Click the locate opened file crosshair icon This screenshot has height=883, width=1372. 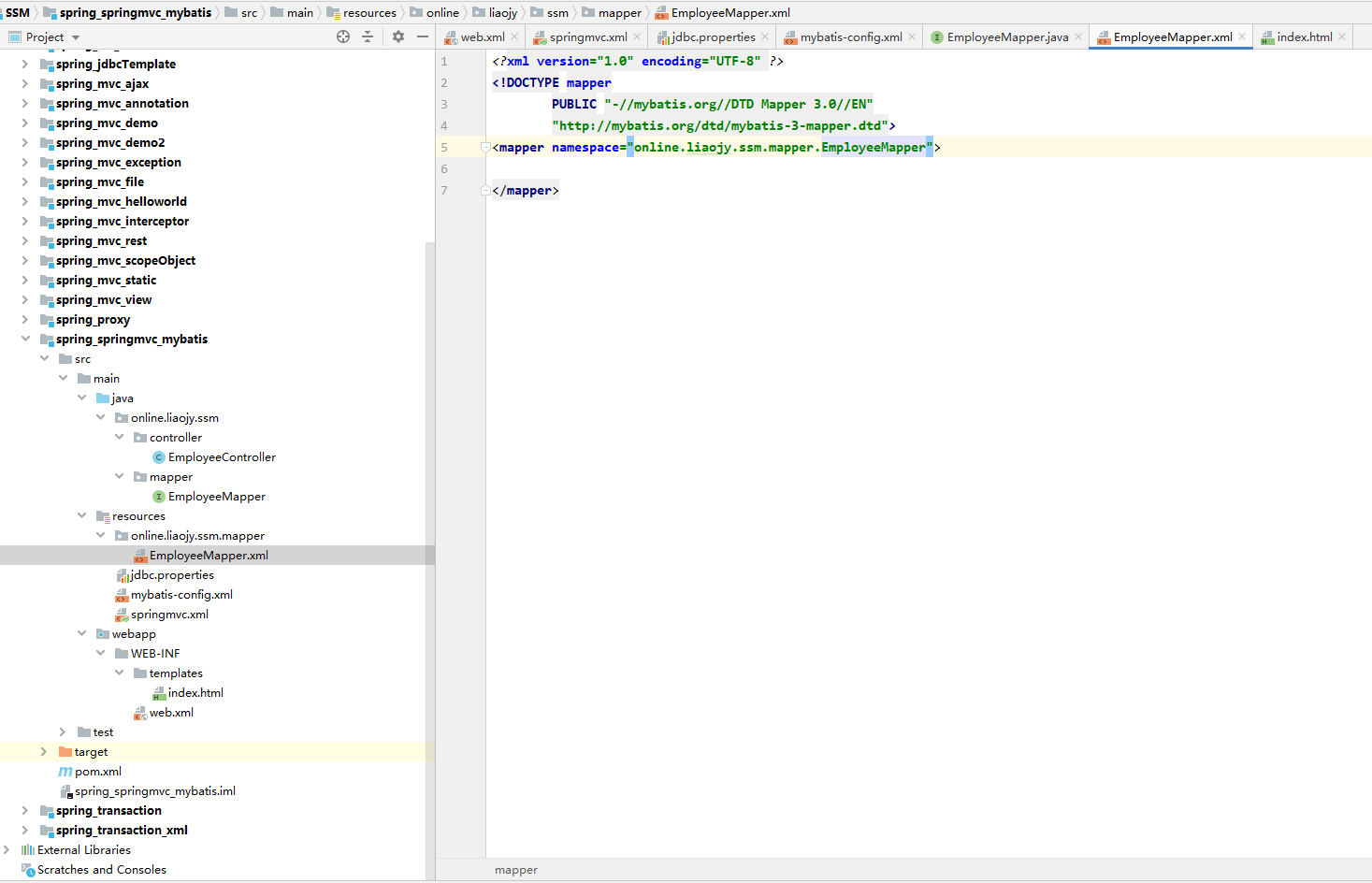pos(343,36)
